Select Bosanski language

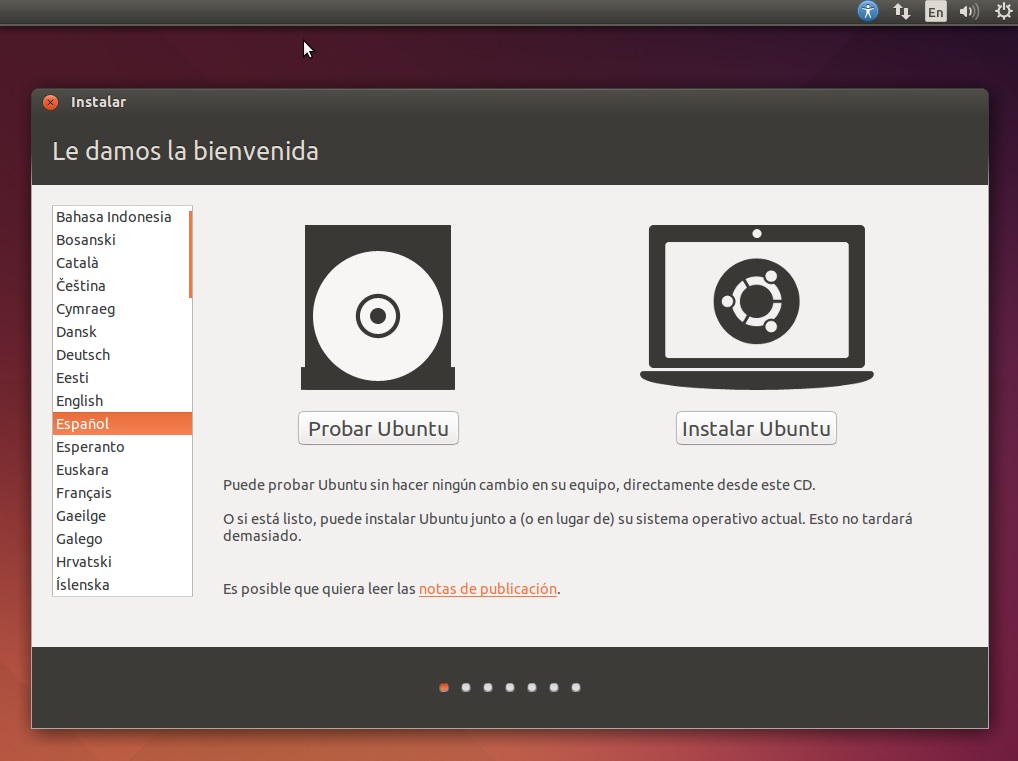[121, 240]
